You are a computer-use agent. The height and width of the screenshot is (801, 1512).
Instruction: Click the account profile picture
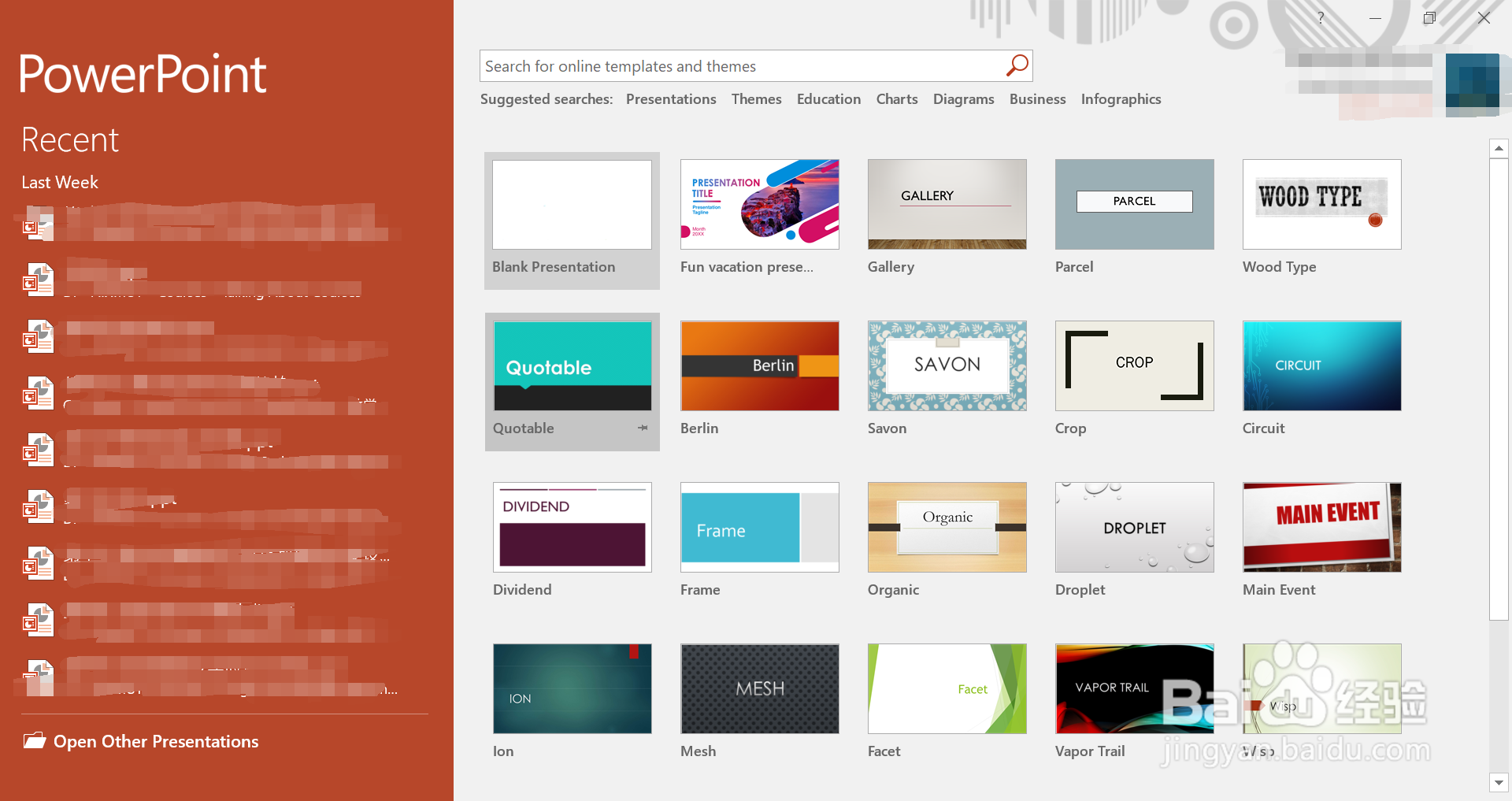pyautogui.click(x=1472, y=85)
